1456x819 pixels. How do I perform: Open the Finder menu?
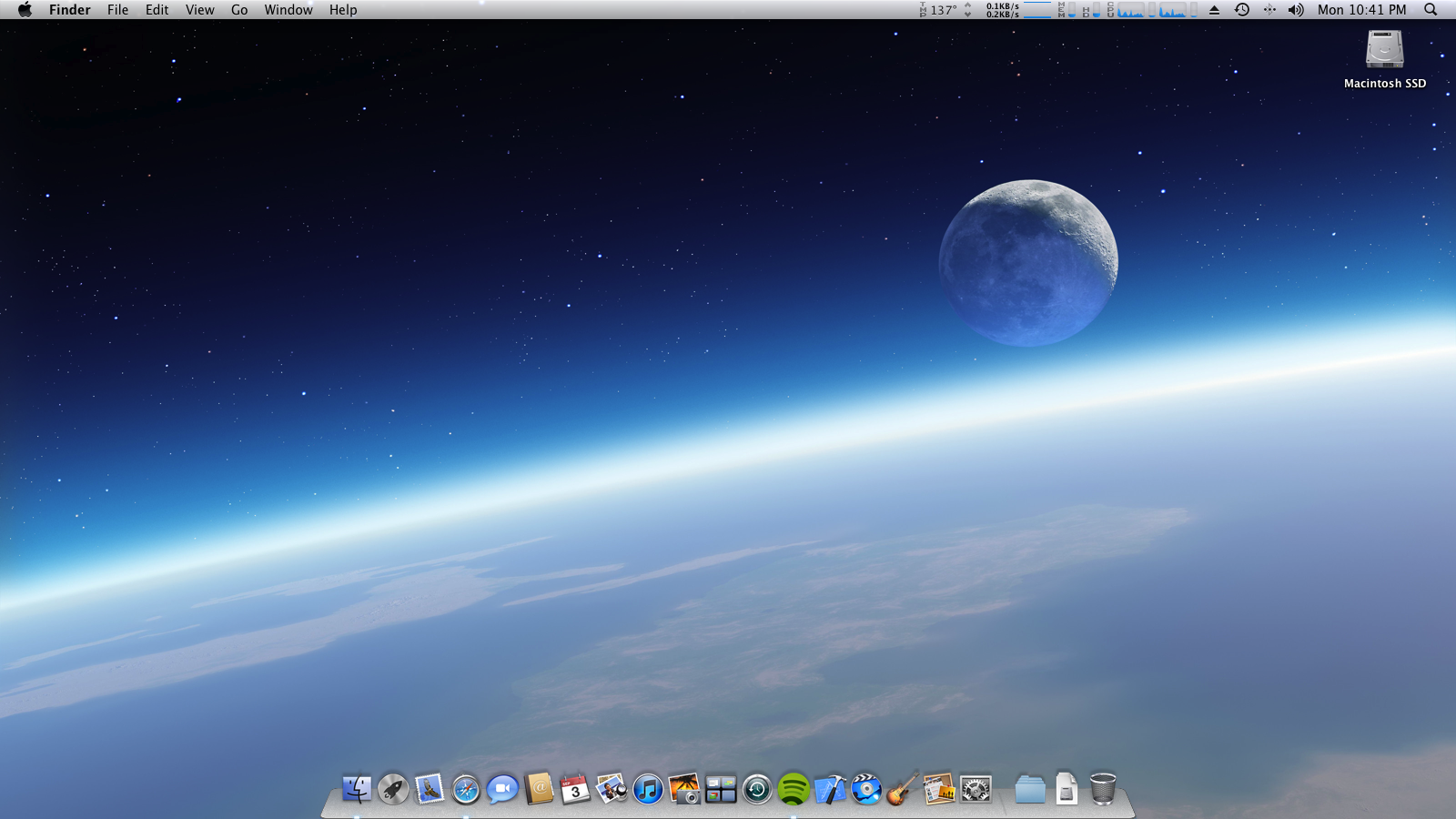pos(70,10)
